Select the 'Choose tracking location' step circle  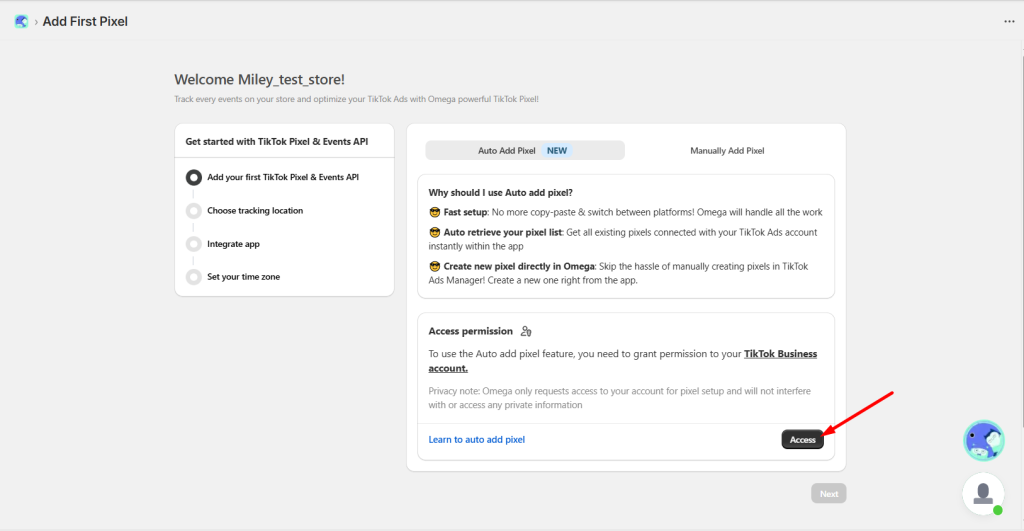click(193, 210)
